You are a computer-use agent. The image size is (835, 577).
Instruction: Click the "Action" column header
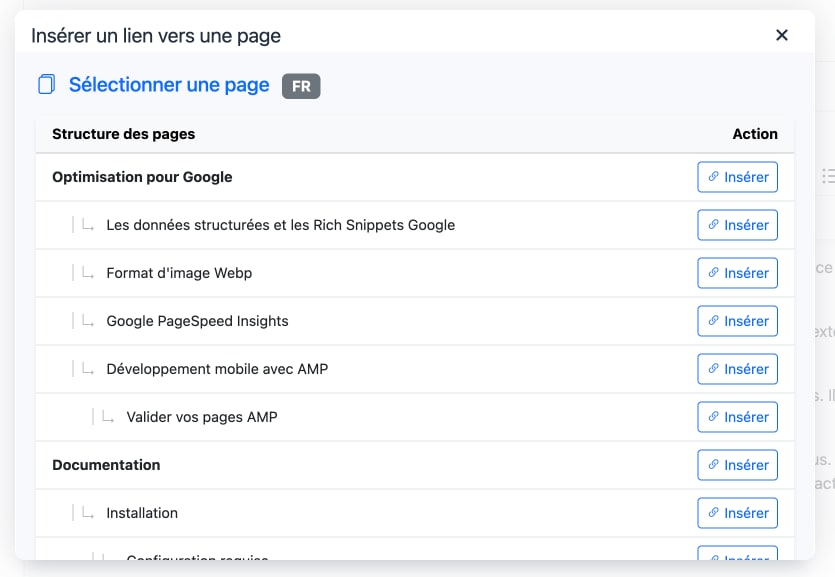[x=755, y=134]
